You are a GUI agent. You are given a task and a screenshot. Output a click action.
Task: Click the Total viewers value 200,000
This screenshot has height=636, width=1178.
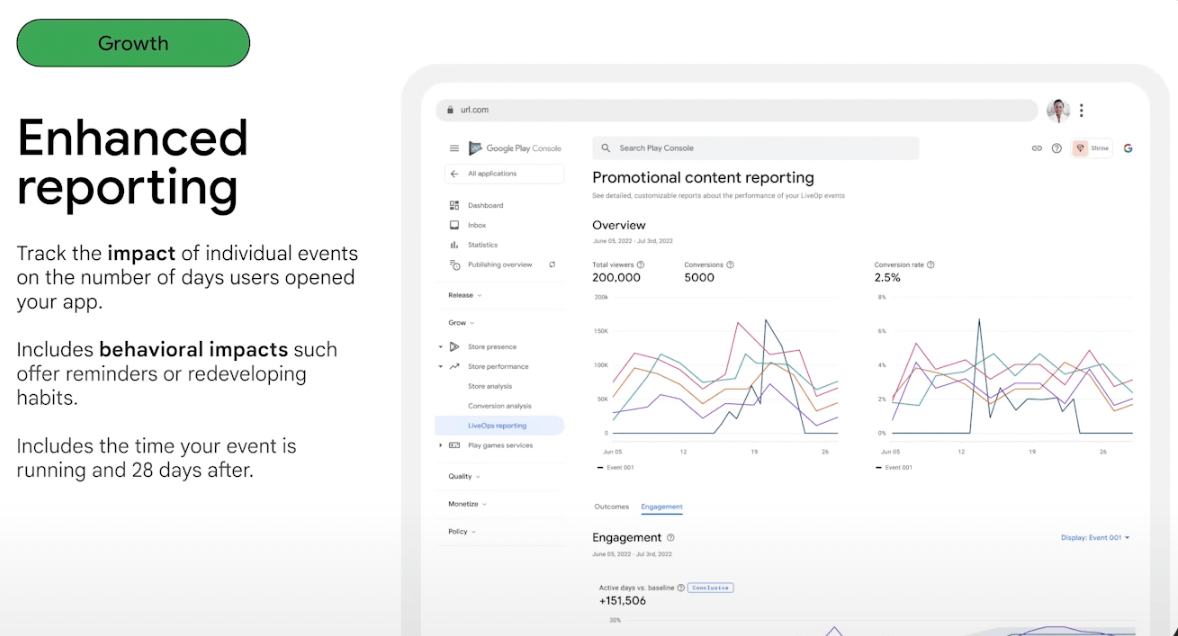(616, 278)
